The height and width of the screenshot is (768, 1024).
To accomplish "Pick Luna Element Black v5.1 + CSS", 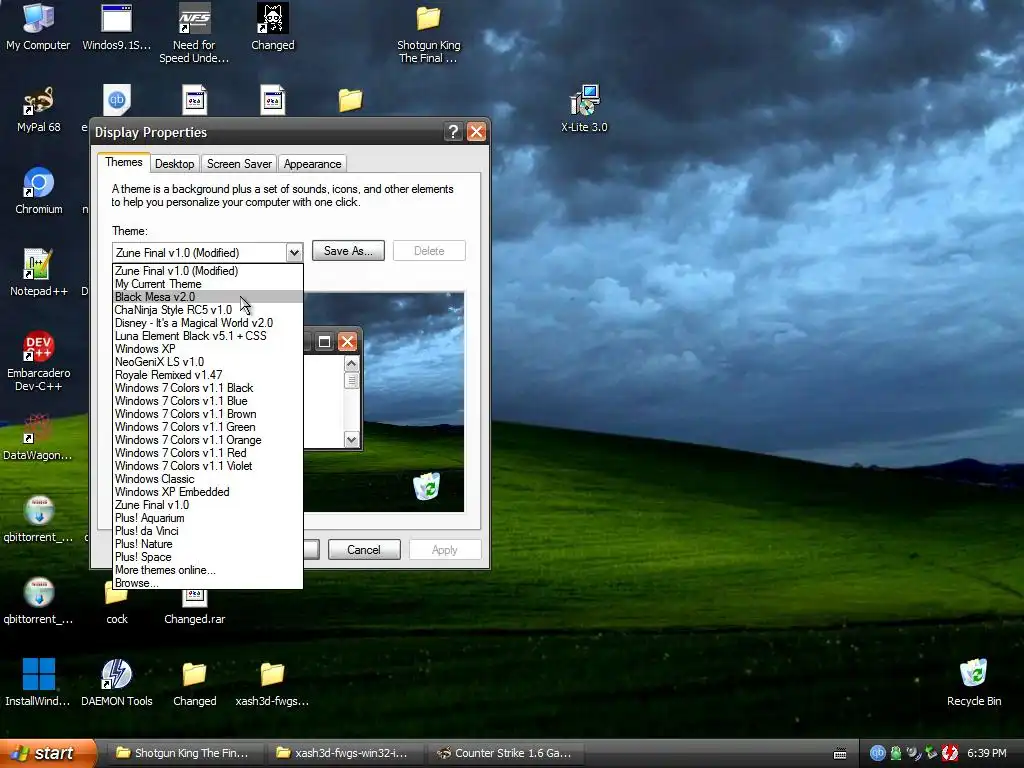I will click(208, 336).
